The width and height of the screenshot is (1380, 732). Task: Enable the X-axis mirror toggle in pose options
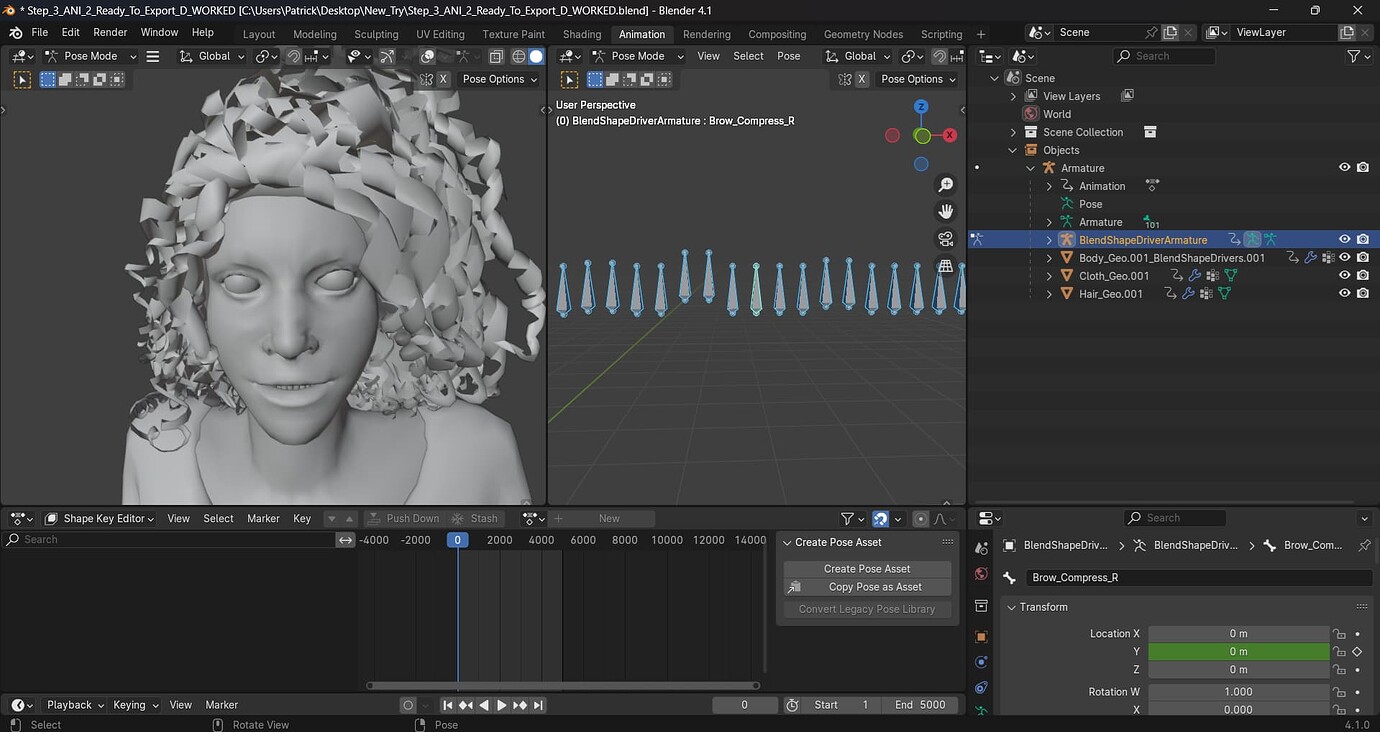[444, 79]
